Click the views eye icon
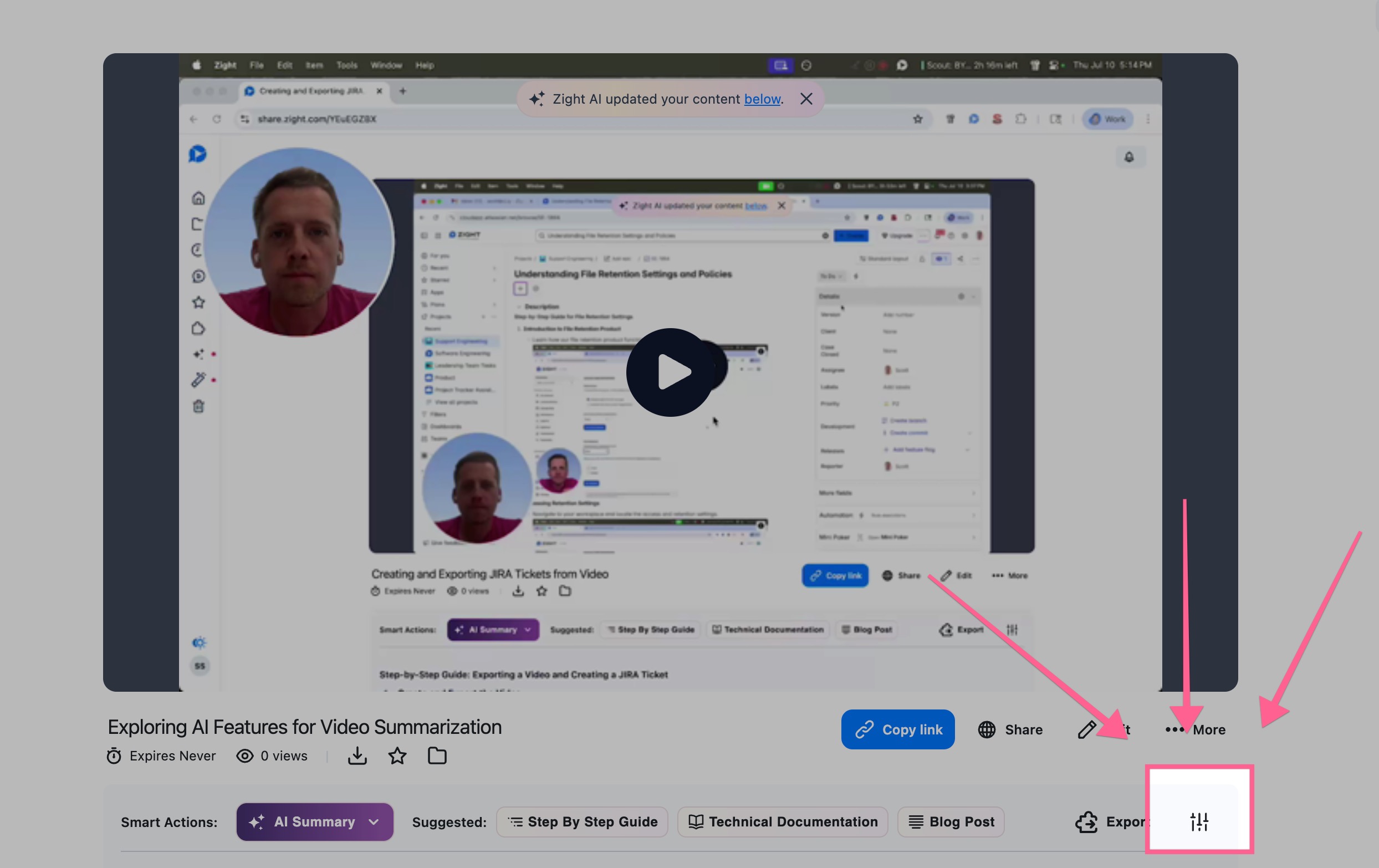This screenshot has width=1379, height=868. click(244, 756)
